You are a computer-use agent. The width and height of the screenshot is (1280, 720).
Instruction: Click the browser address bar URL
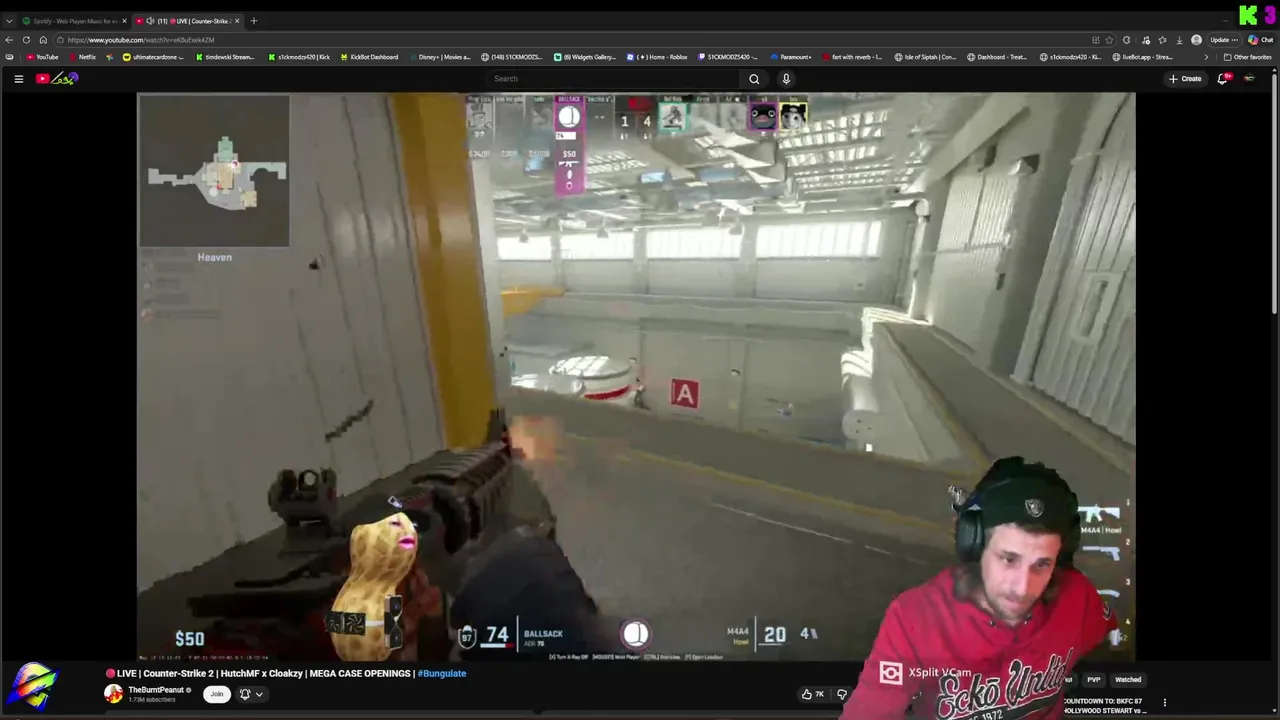pos(140,40)
